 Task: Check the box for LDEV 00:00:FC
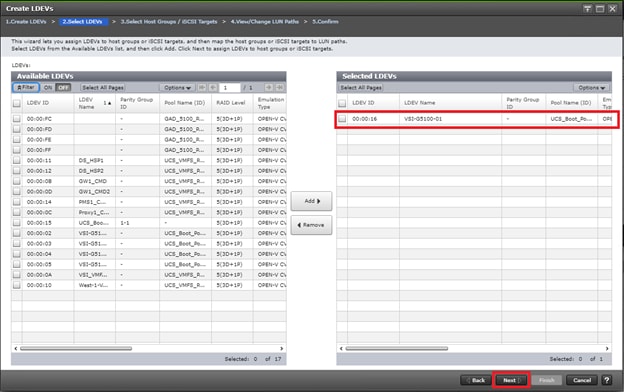pos(16,119)
